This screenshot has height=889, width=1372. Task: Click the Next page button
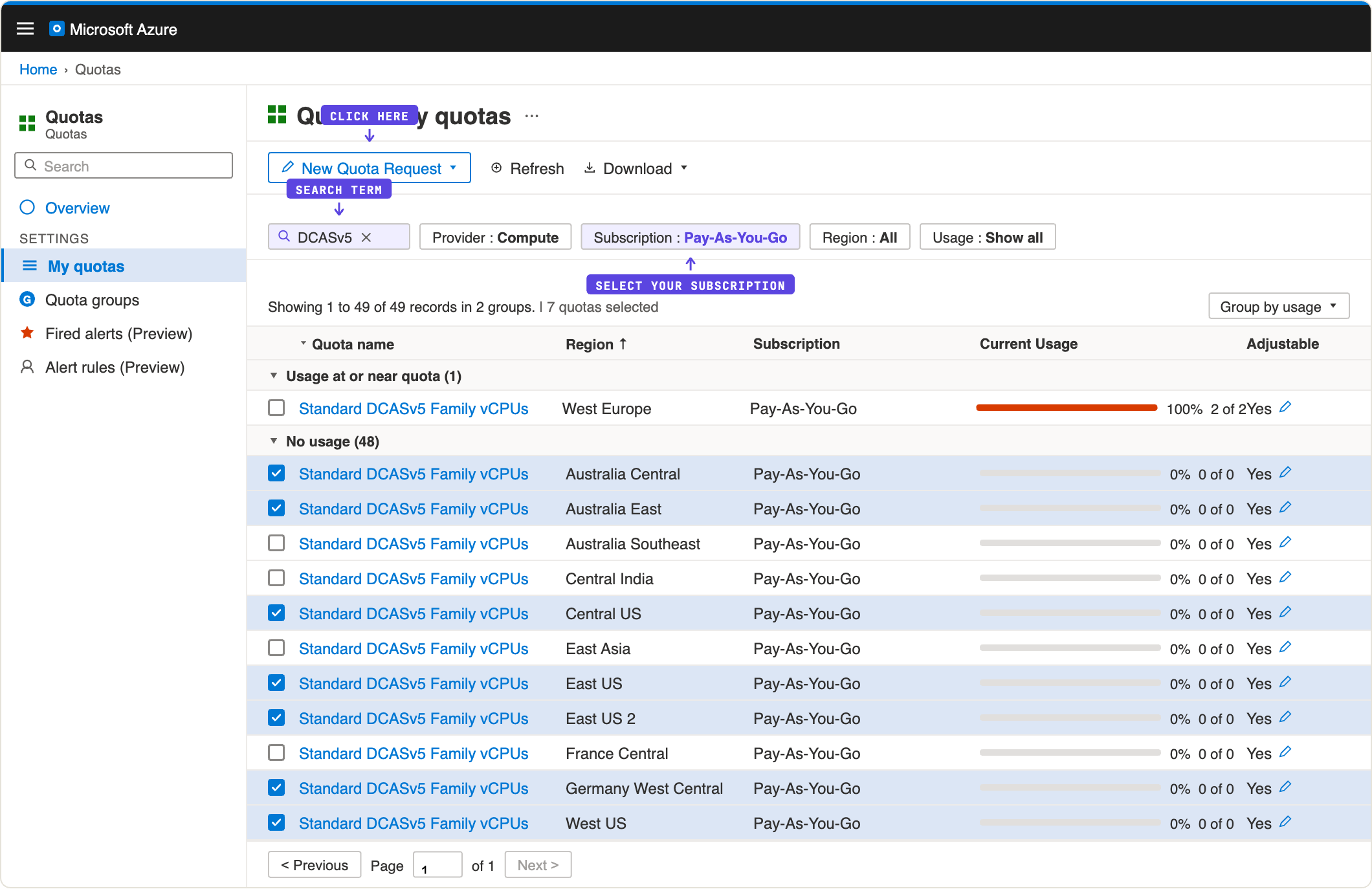[x=538, y=865]
